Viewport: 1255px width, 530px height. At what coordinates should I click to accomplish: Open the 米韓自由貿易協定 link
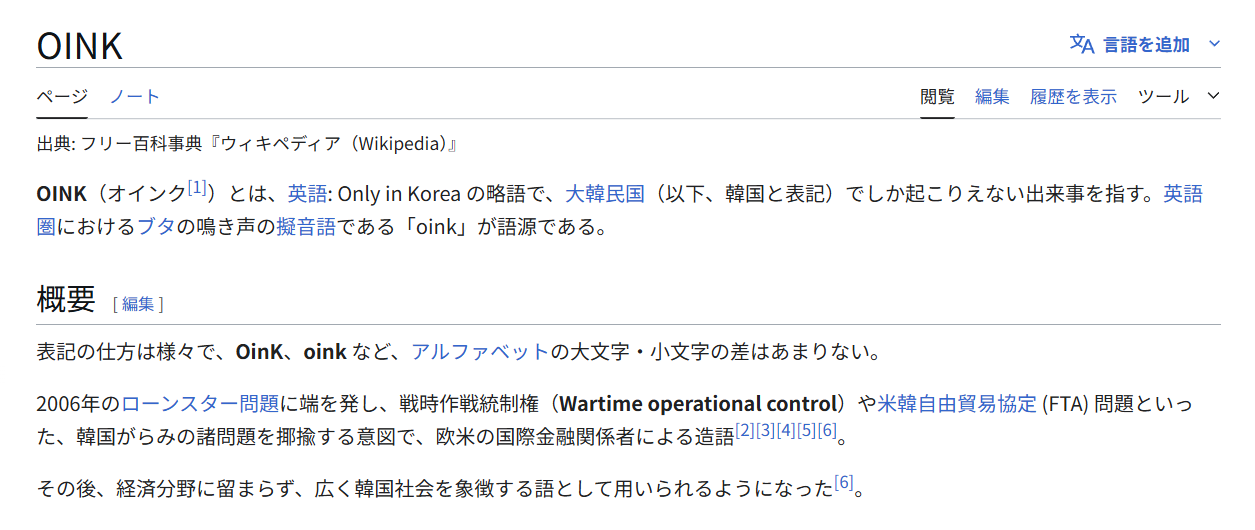(957, 404)
